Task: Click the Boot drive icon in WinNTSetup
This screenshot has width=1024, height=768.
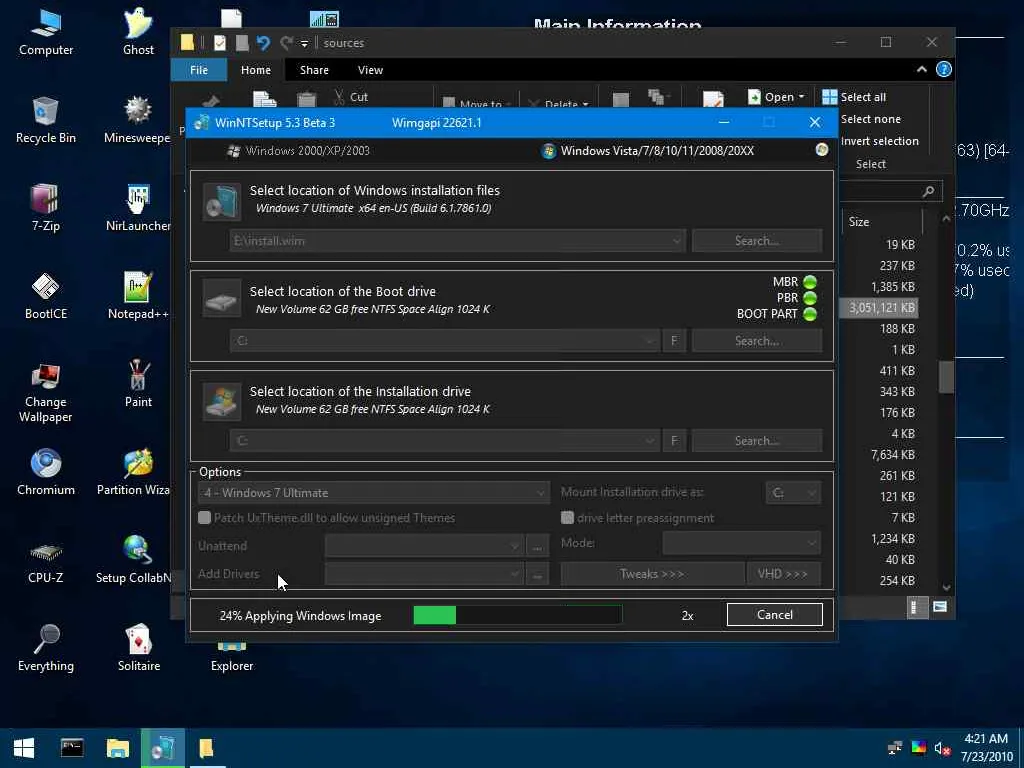Action: 222,300
